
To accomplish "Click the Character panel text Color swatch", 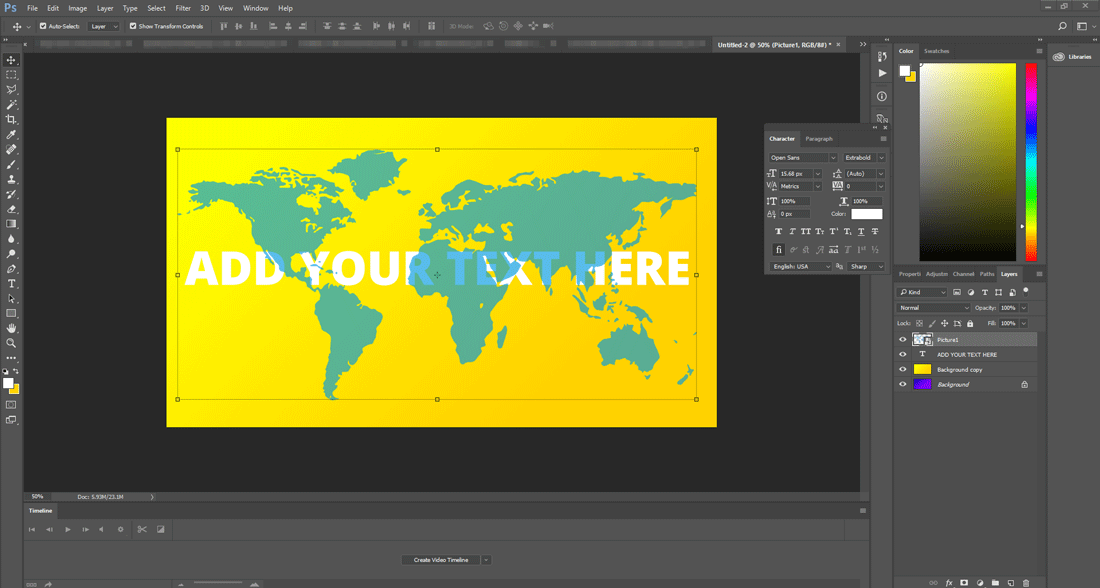I will click(866, 214).
